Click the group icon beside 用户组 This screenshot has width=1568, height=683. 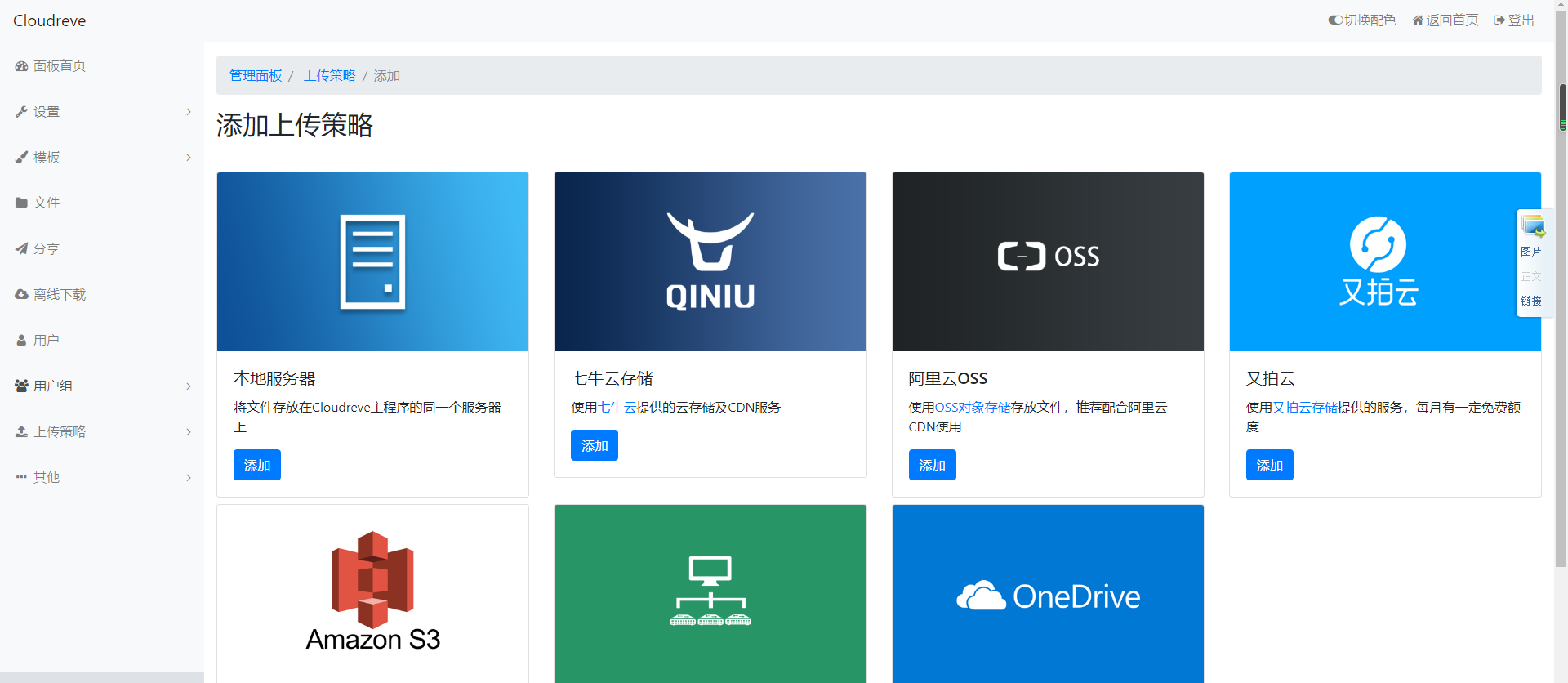[x=21, y=386]
